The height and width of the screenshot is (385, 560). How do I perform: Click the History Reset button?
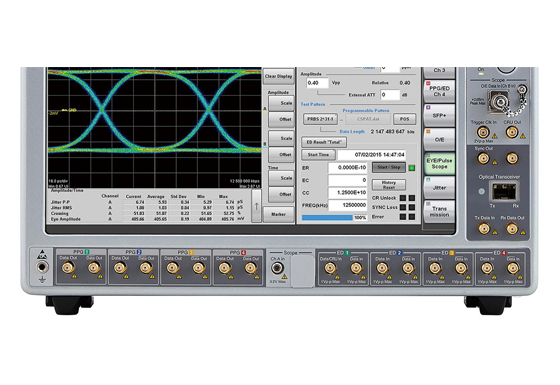[389, 185]
